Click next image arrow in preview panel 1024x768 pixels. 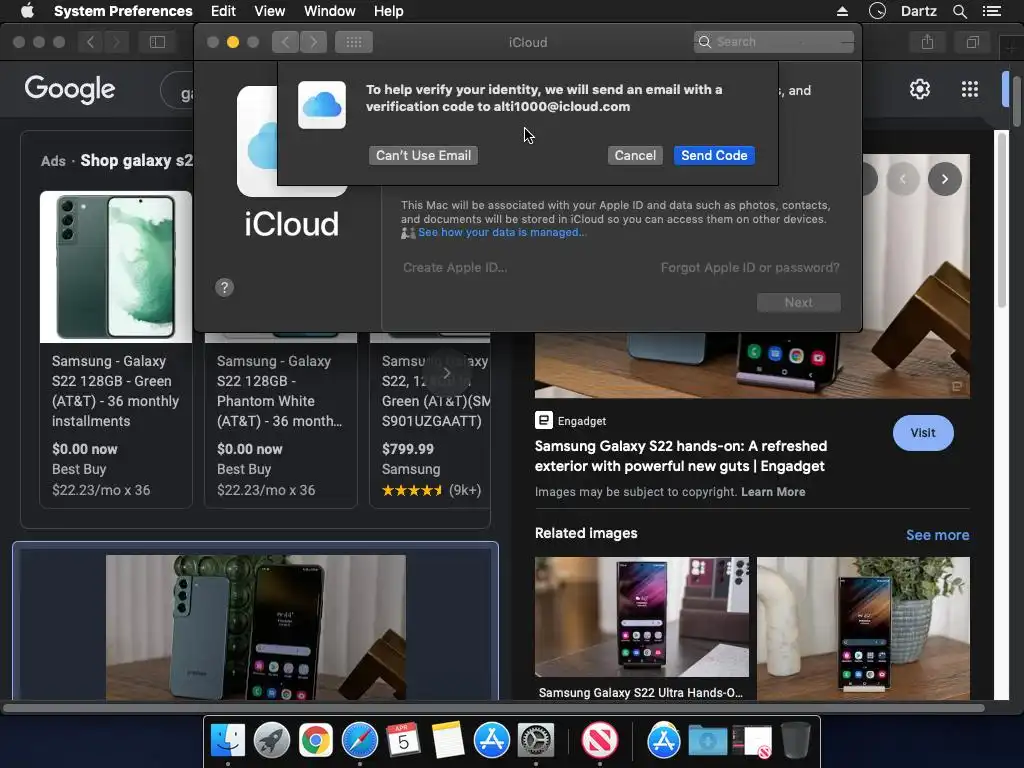pos(944,179)
